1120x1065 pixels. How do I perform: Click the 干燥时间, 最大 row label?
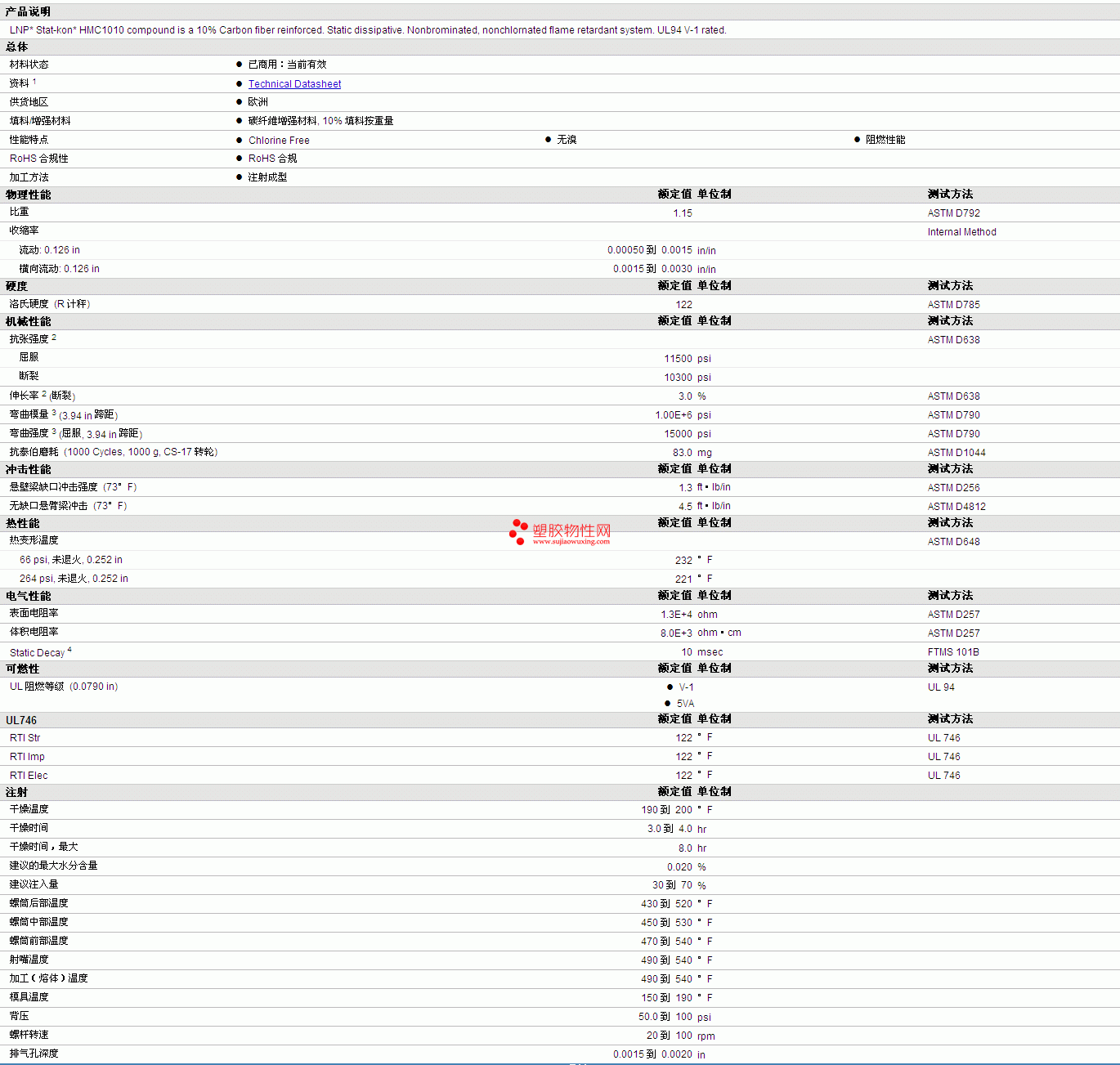click(43, 847)
